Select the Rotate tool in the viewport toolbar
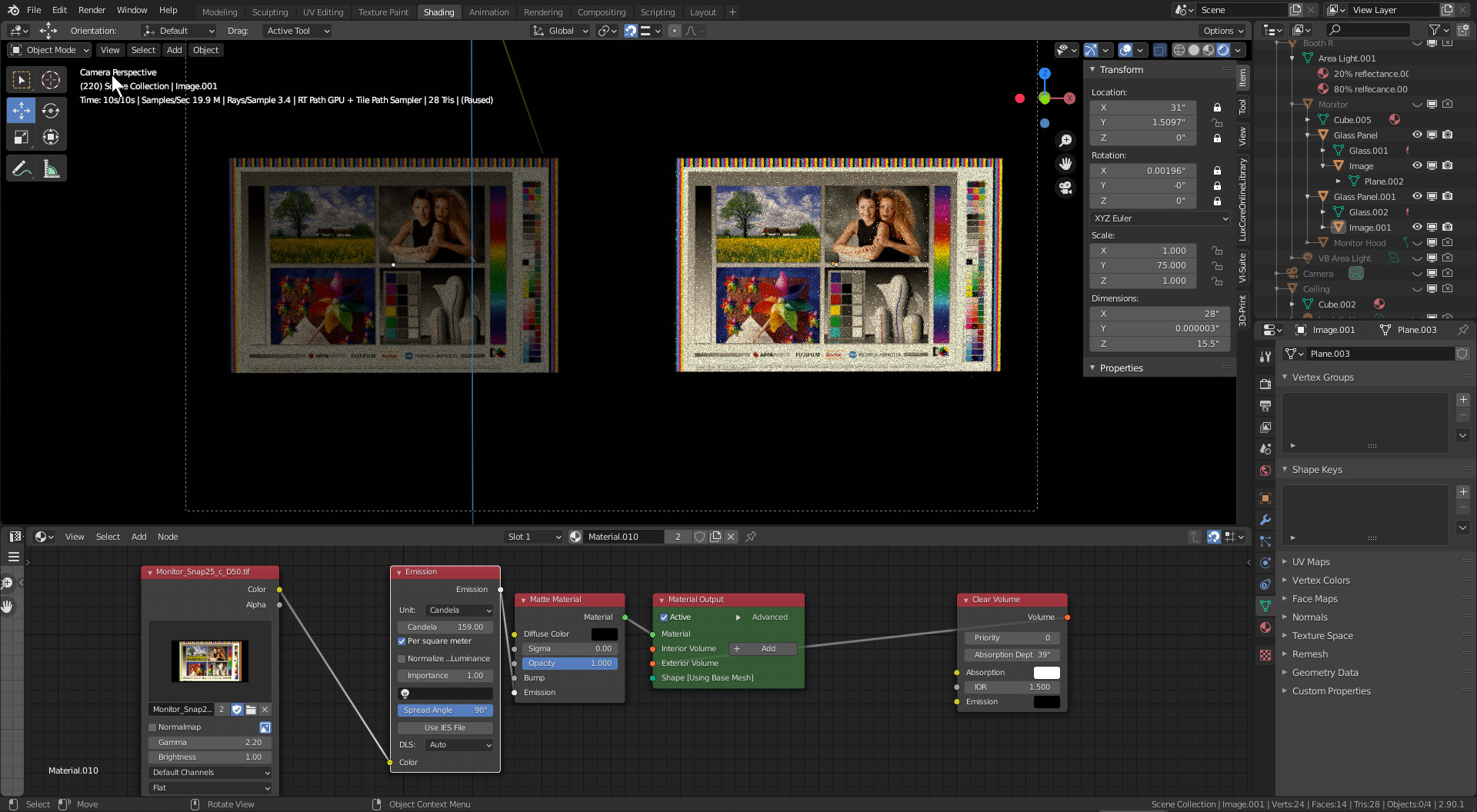 coord(51,111)
